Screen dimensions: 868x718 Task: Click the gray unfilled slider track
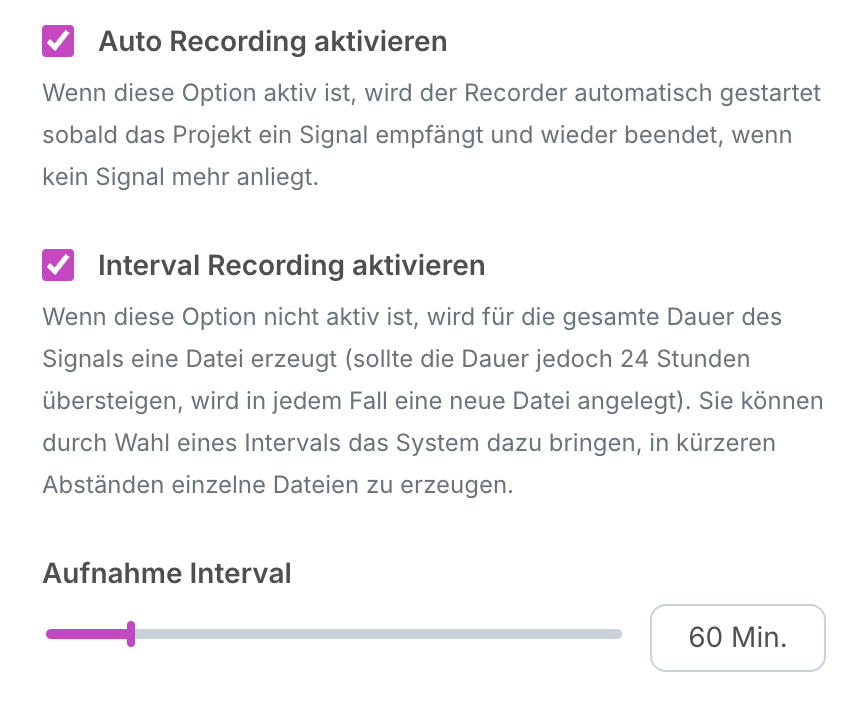tap(380, 634)
